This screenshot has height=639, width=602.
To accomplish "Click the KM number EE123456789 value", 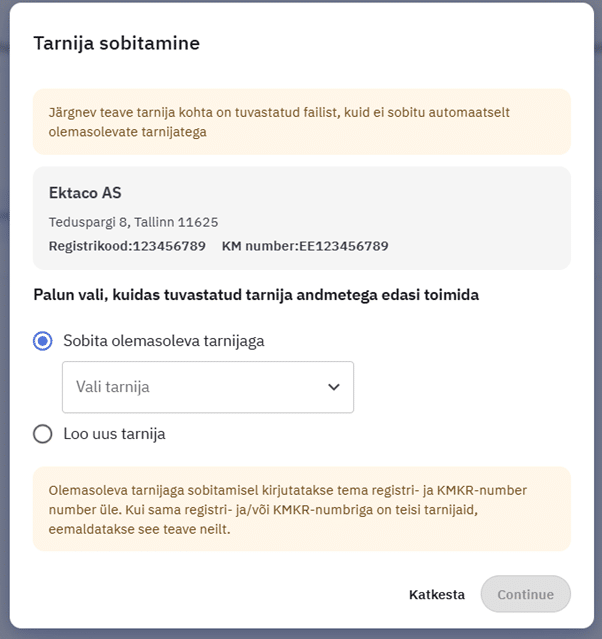I will [x=343, y=245].
